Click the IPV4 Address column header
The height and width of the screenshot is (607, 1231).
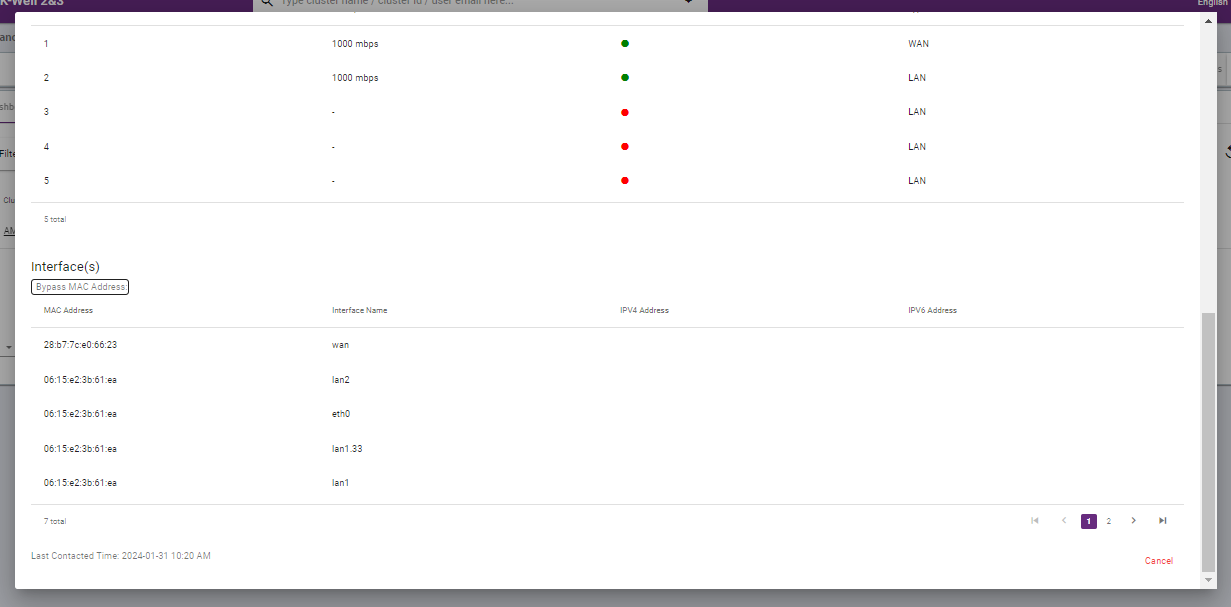tap(644, 310)
